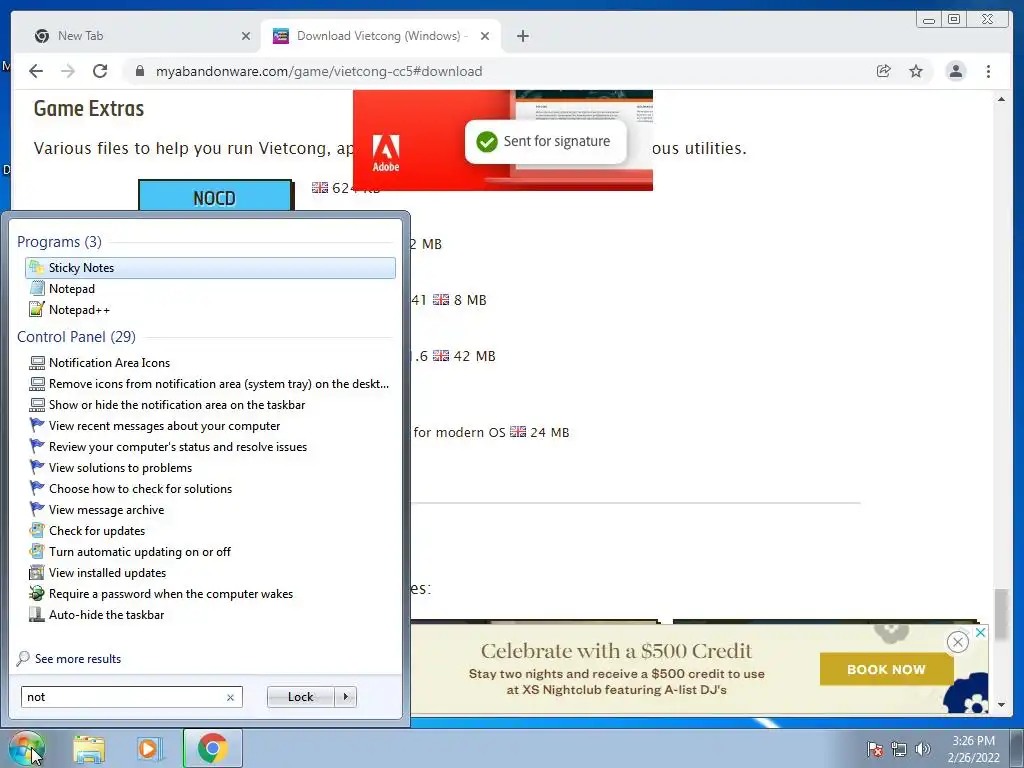Click the taskbar clock showing 3:26 PM
Viewport: 1024px width, 768px height.
pyautogui.click(x=973, y=749)
